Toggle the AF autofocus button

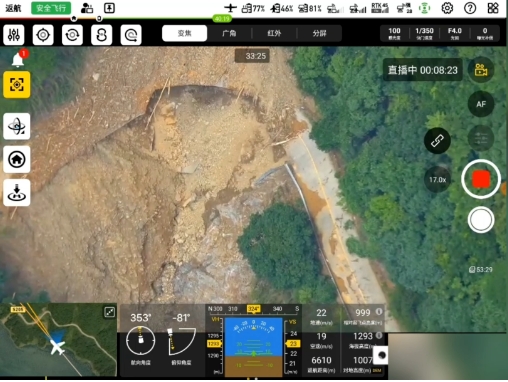click(x=481, y=104)
